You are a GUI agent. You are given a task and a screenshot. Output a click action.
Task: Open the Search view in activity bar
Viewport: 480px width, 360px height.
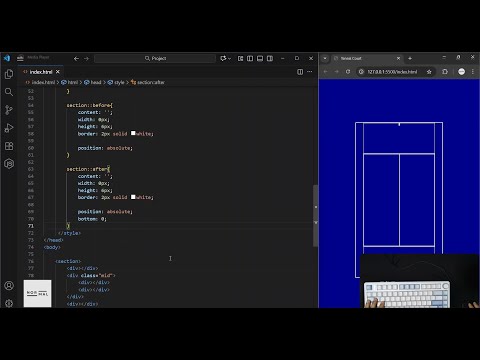click(x=9, y=92)
